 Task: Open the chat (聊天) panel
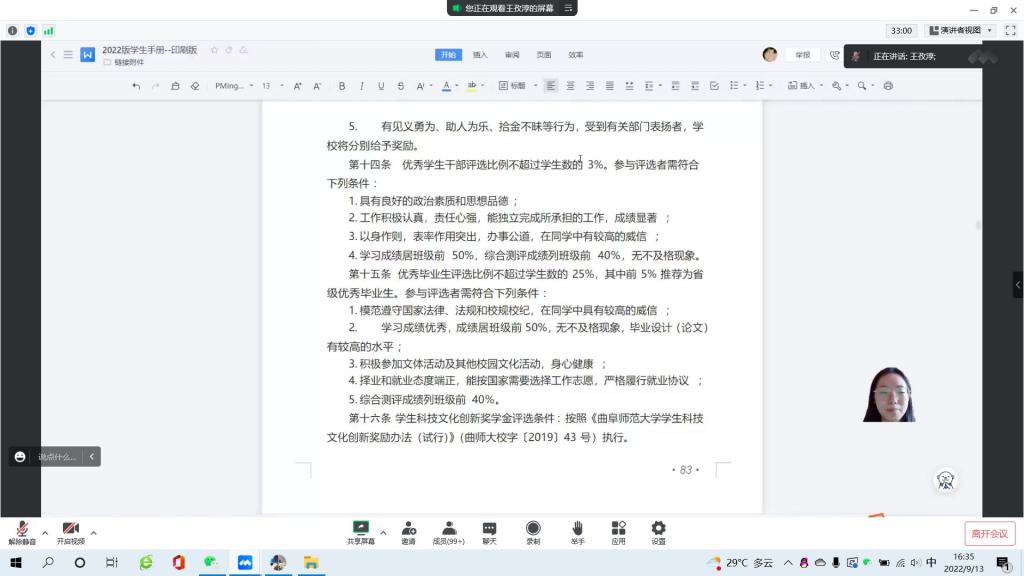tap(489, 532)
